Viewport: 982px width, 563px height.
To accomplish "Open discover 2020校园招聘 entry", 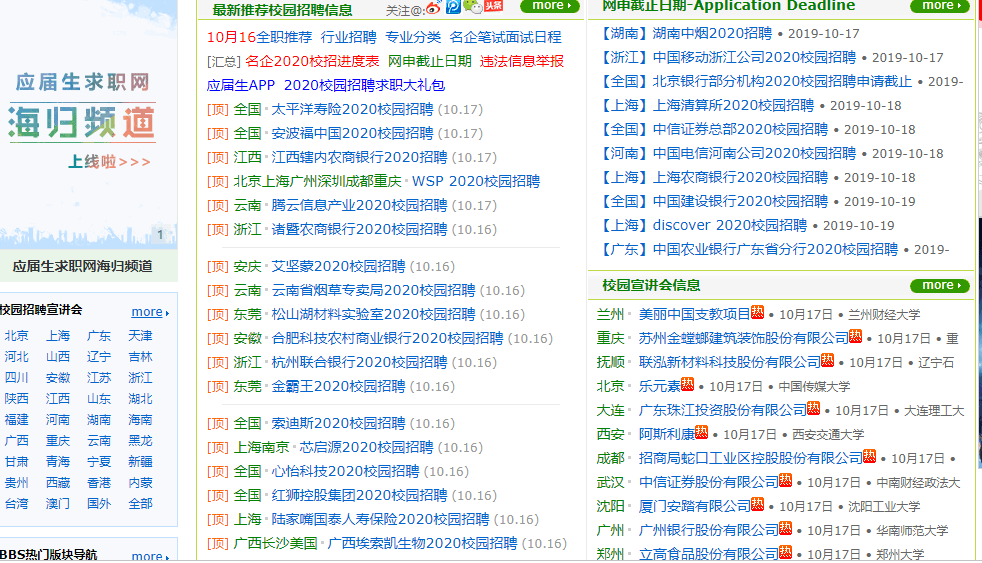I will click(730, 225).
